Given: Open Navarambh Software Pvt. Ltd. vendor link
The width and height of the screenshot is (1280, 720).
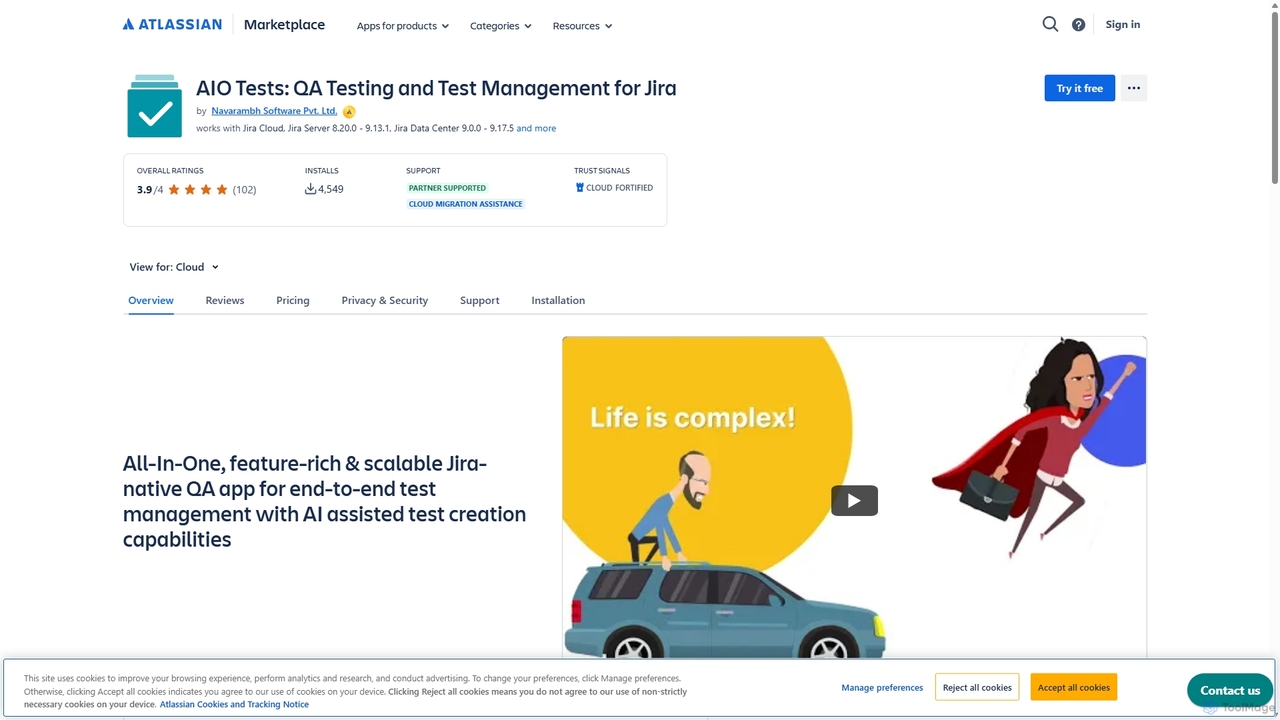Looking at the screenshot, I should 274,111.
